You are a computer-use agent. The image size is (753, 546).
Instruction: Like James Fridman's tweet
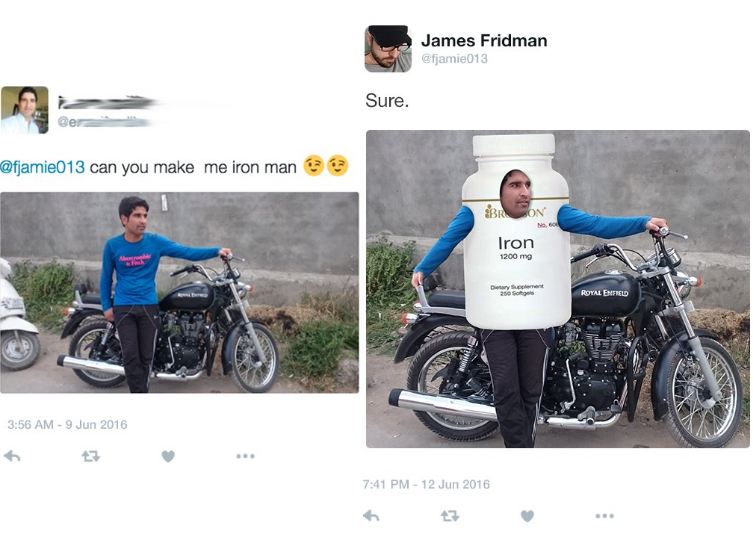pos(527,516)
